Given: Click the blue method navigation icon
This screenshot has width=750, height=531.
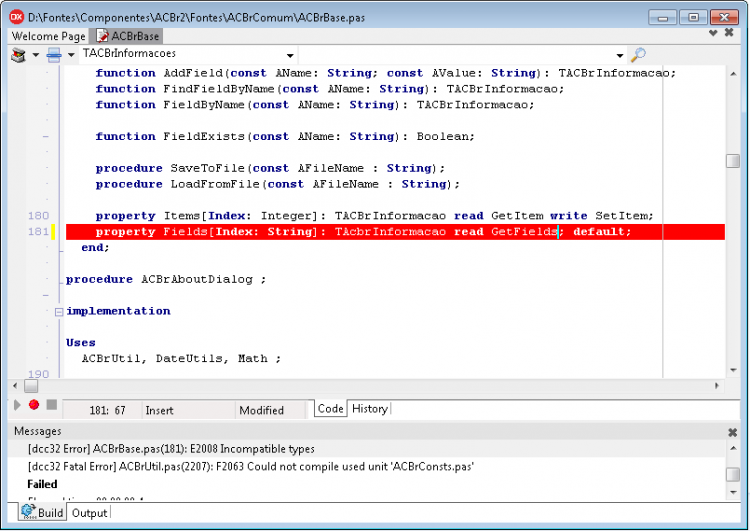Looking at the screenshot, I should coord(54,55).
